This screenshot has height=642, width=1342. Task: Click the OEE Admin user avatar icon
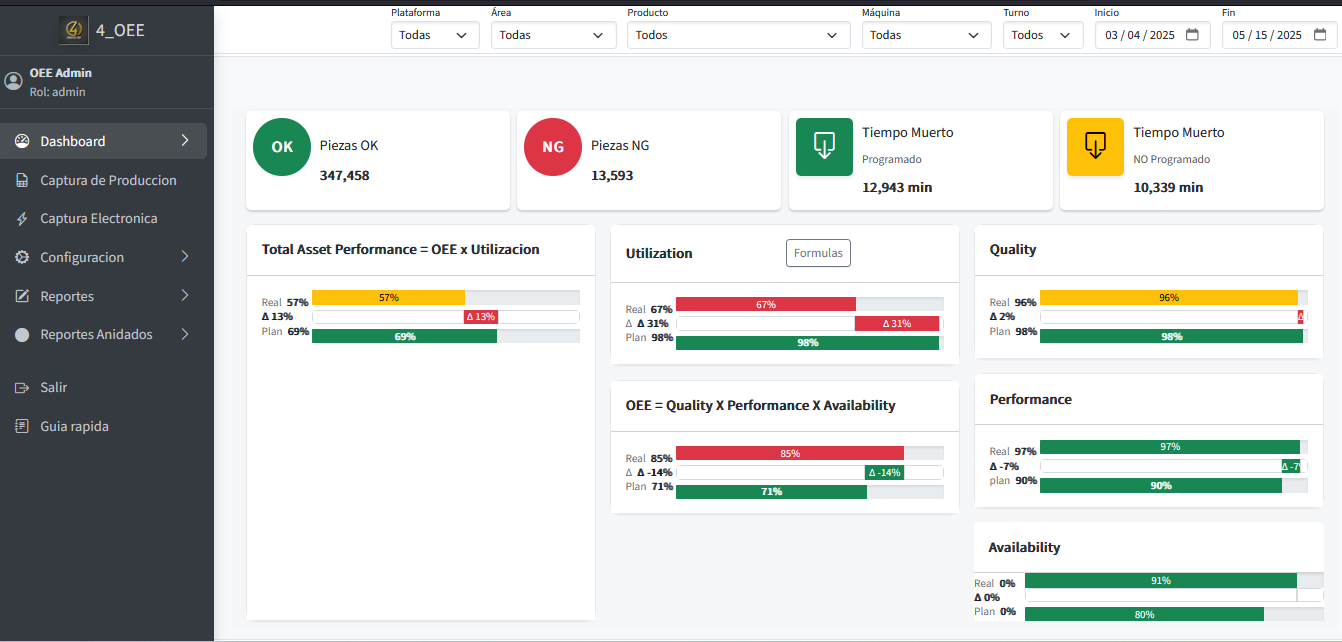[x=13, y=81]
